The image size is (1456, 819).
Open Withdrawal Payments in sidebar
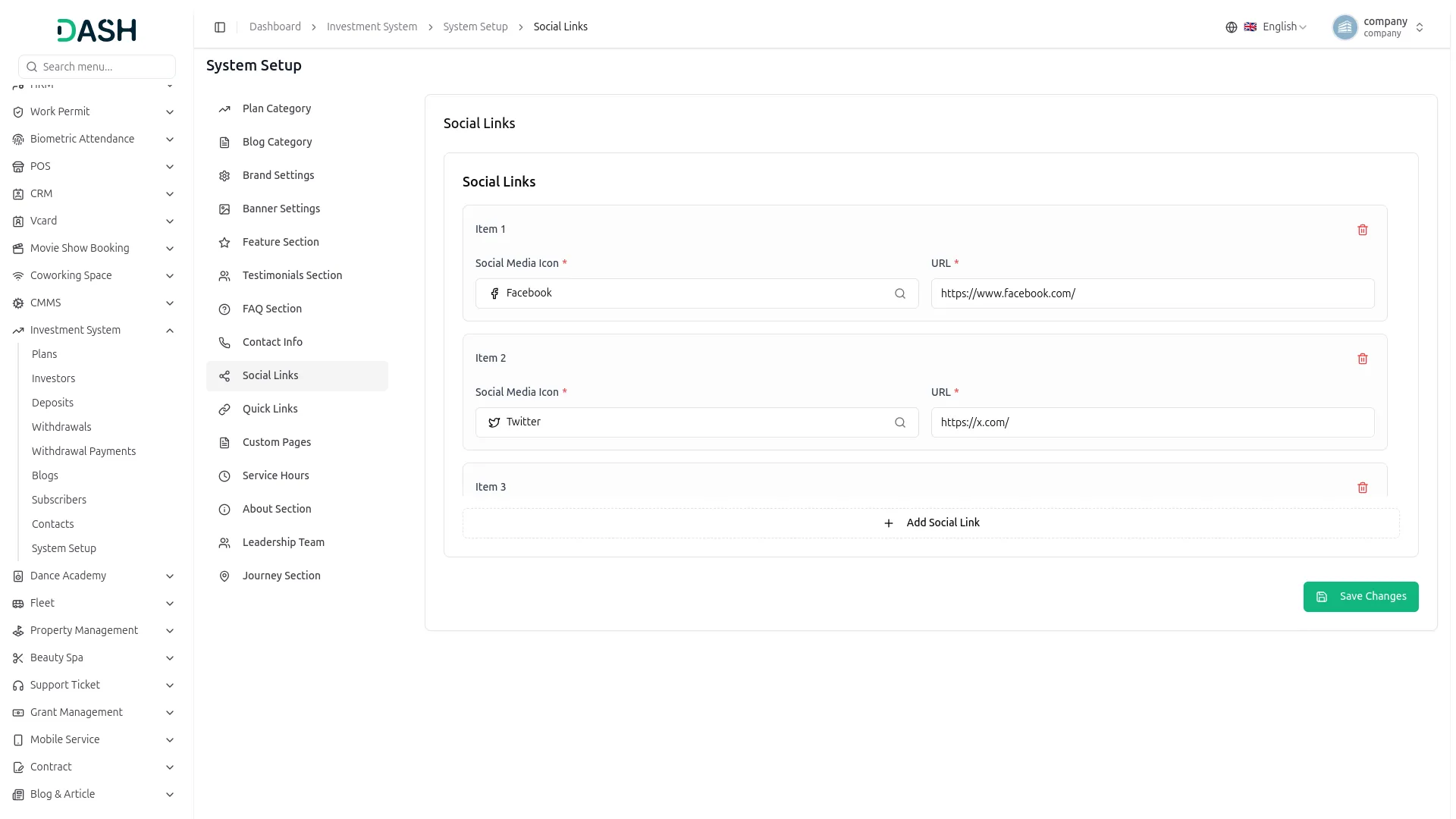pyautogui.click(x=84, y=451)
